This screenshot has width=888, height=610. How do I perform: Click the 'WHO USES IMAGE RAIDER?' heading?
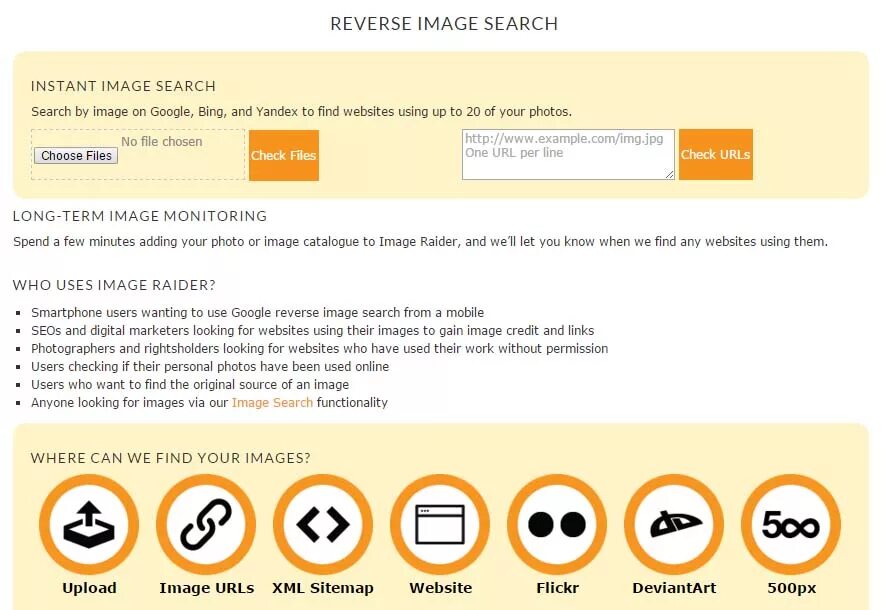[114, 285]
